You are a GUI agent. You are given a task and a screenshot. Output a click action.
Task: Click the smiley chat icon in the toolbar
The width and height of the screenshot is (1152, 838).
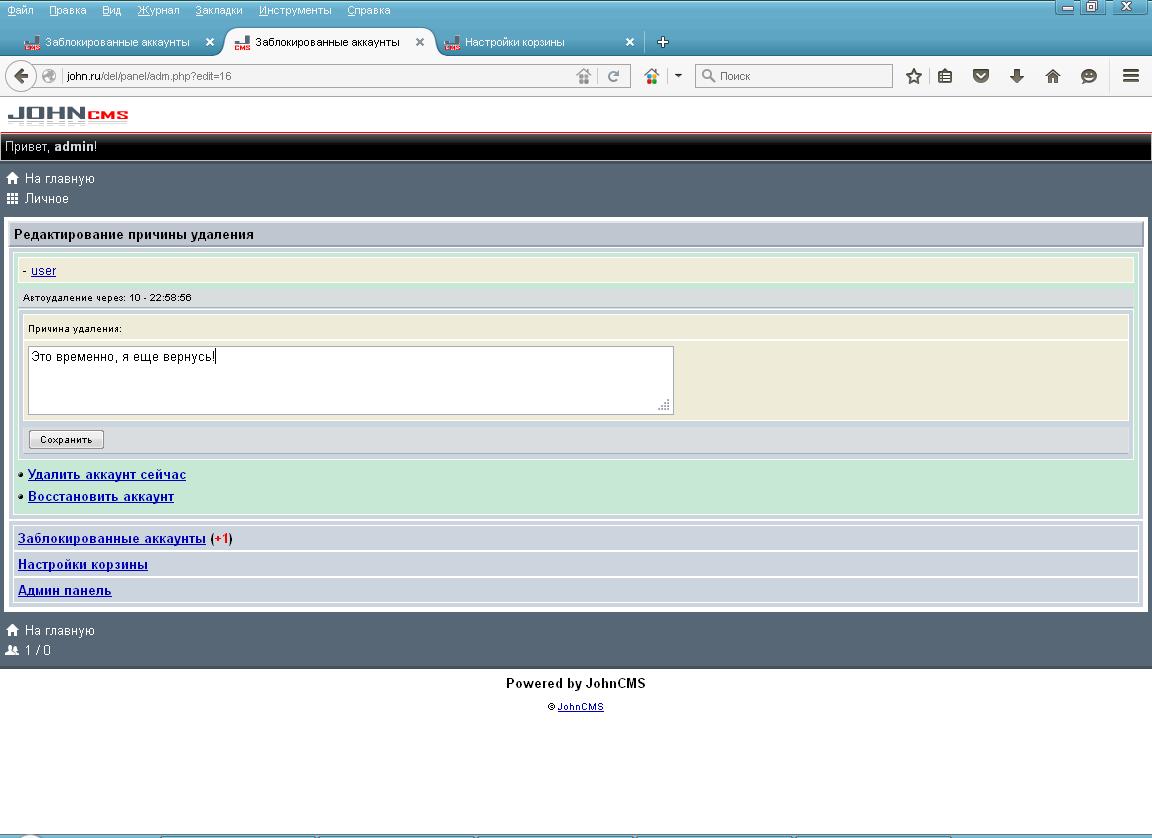click(x=1089, y=76)
